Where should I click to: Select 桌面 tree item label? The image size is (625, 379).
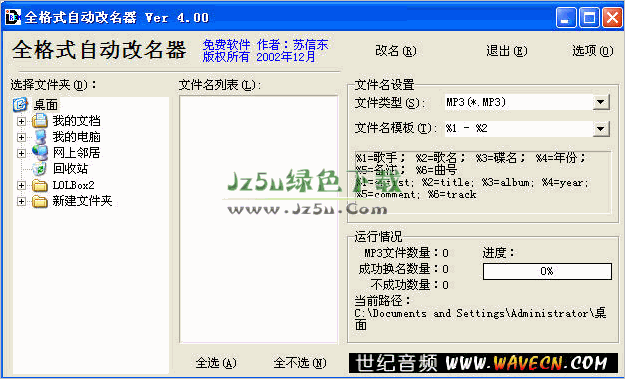click(46, 105)
